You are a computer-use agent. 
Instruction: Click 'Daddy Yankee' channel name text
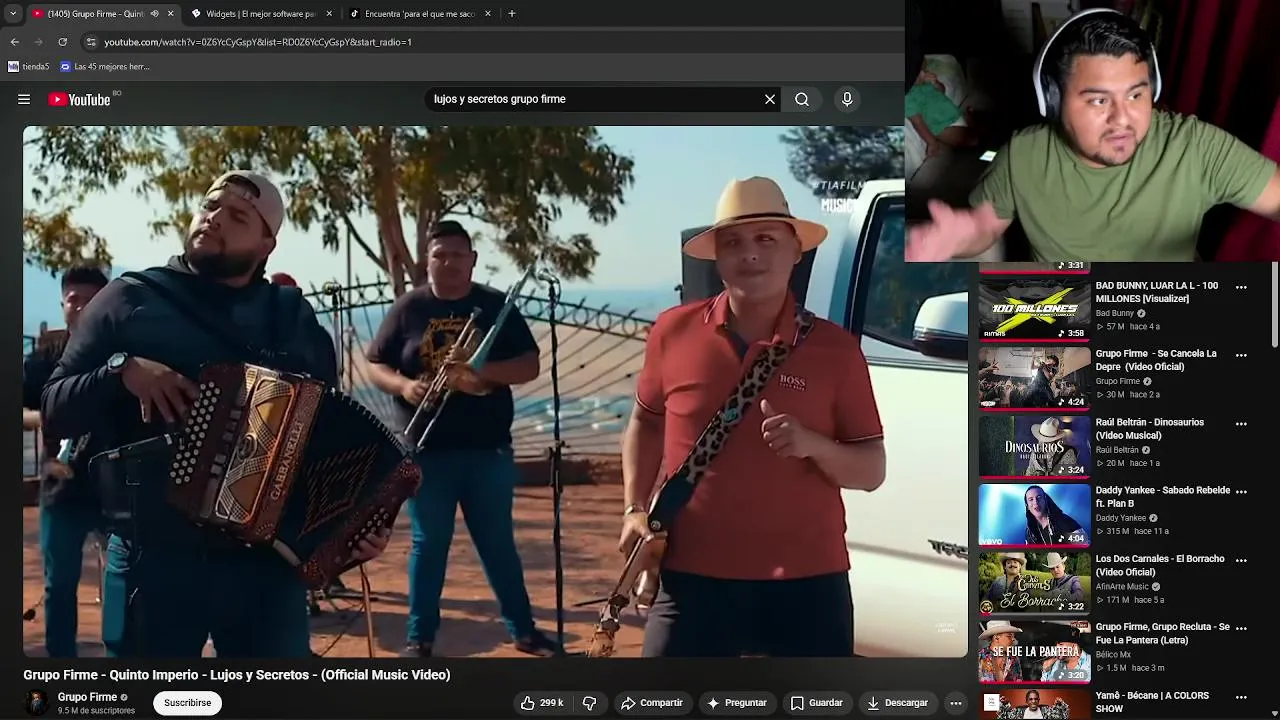(1121, 518)
